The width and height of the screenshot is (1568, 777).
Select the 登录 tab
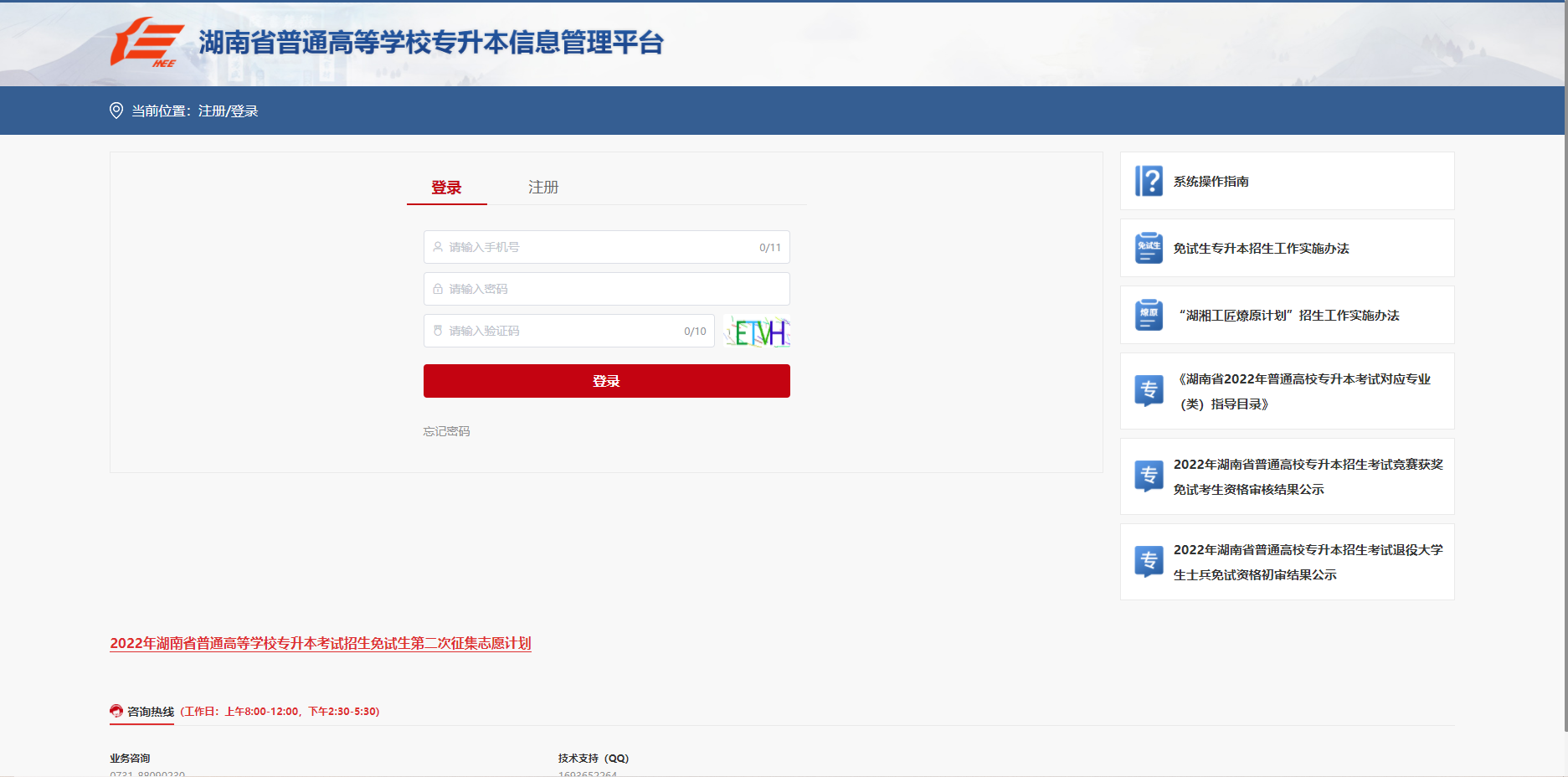tap(446, 187)
